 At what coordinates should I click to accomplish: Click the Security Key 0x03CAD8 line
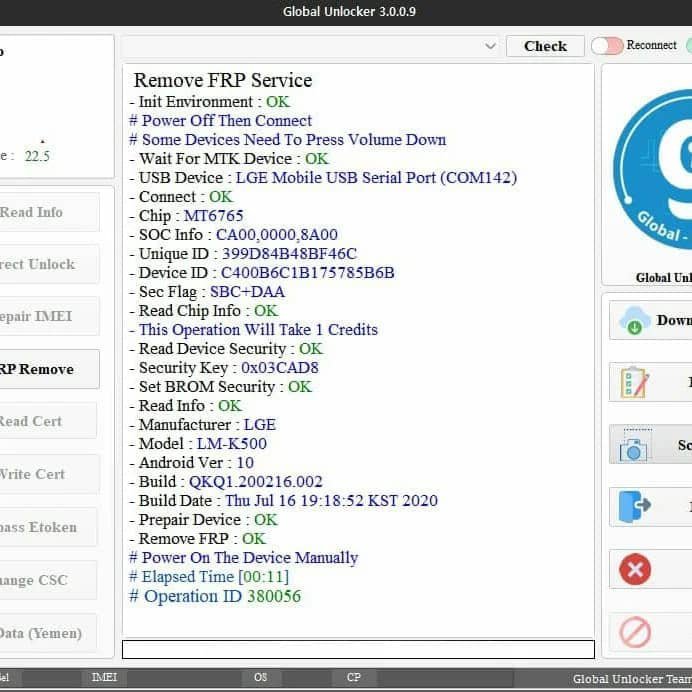coord(224,368)
